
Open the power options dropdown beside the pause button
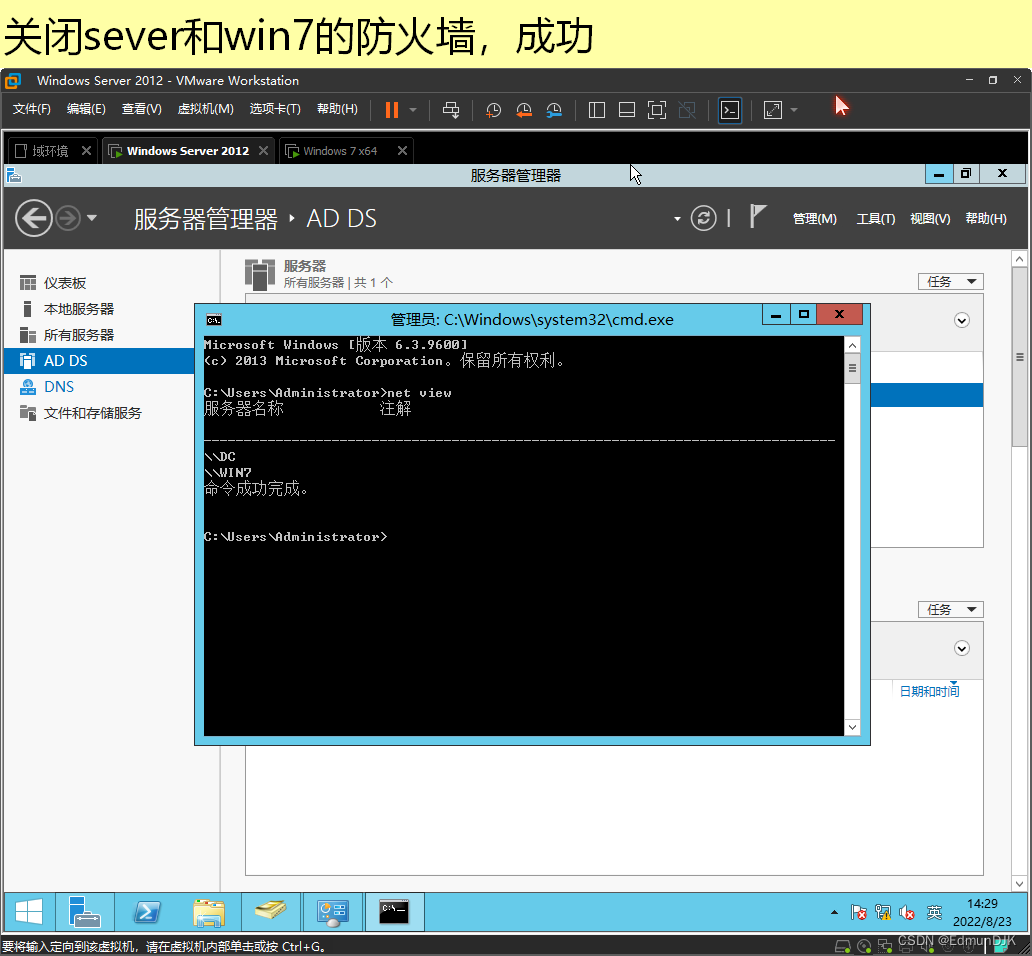(413, 110)
